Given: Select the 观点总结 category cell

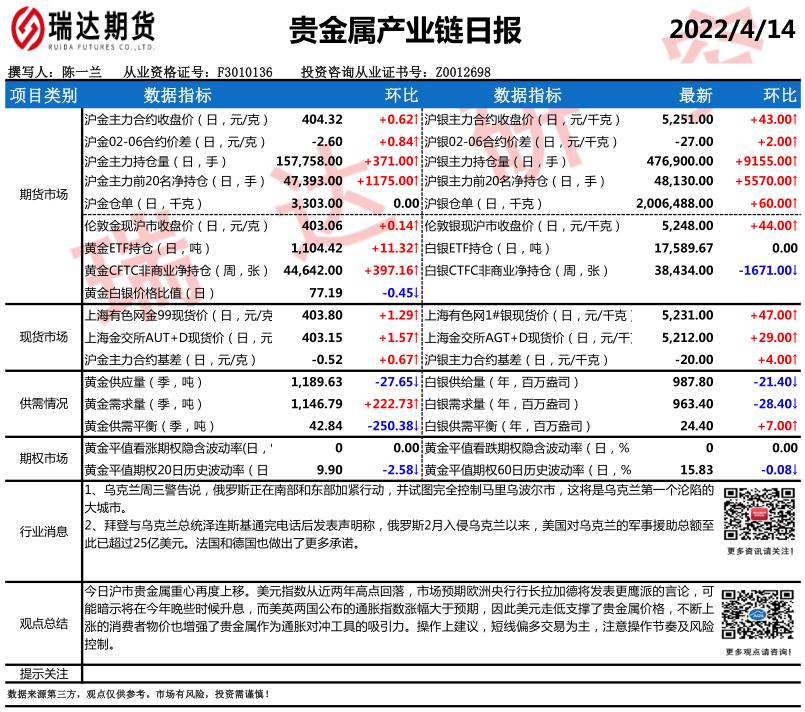Looking at the screenshot, I should [42, 623].
